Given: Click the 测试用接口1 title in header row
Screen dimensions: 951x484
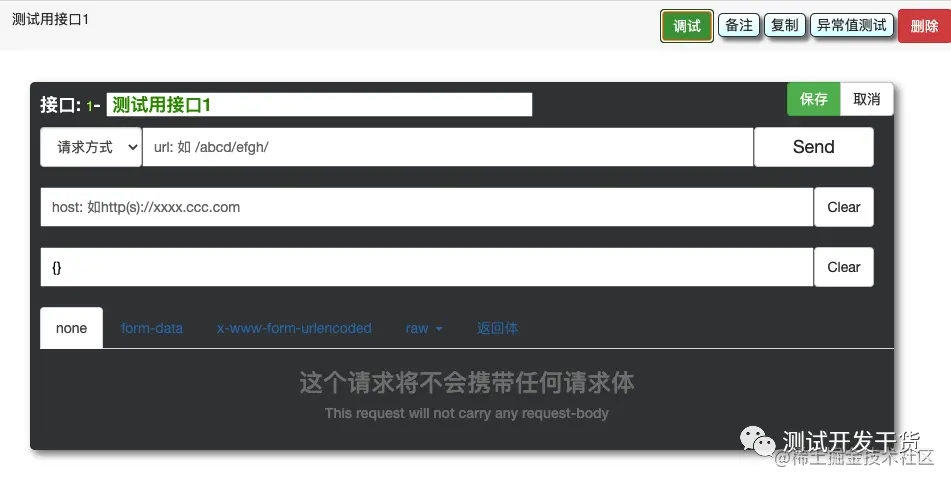Looking at the screenshot, I should click(x=50, y=19).
